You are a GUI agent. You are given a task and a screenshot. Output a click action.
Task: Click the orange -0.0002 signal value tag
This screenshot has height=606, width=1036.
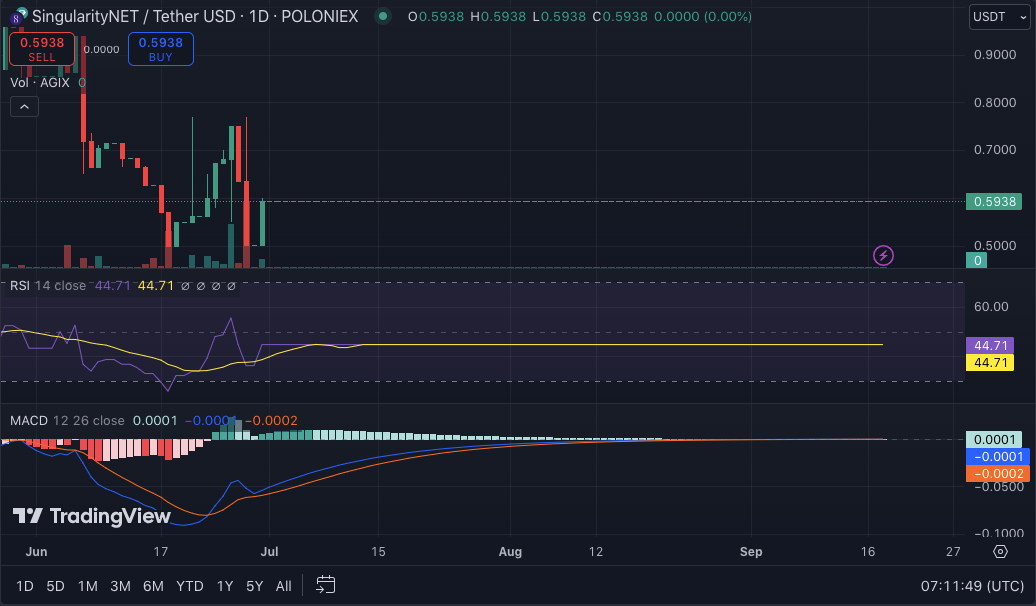click(998, 473)
